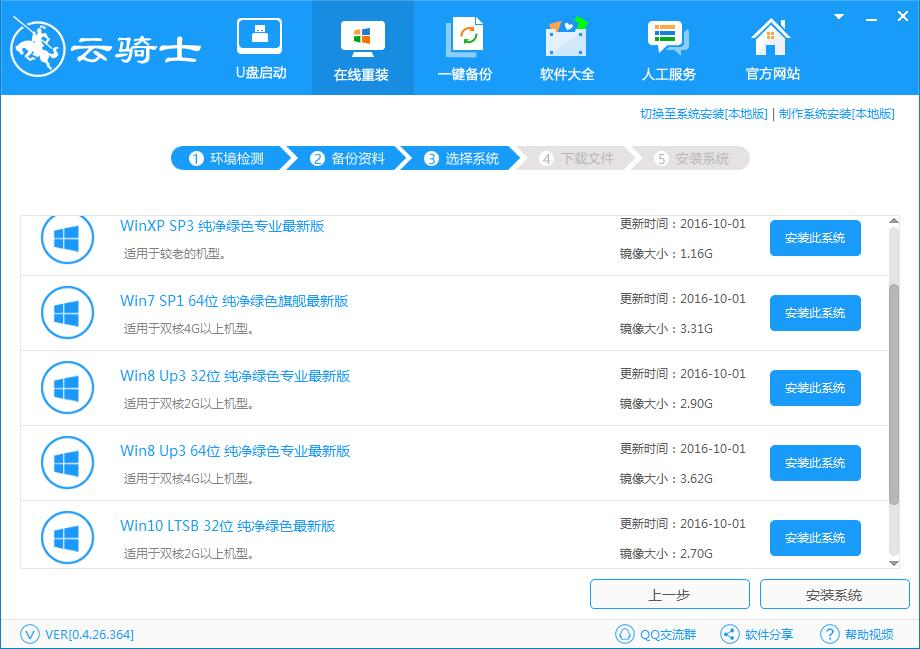Switch to the 在线重装 tab
This screenshot has width=920, height=649.
point(362,45)
